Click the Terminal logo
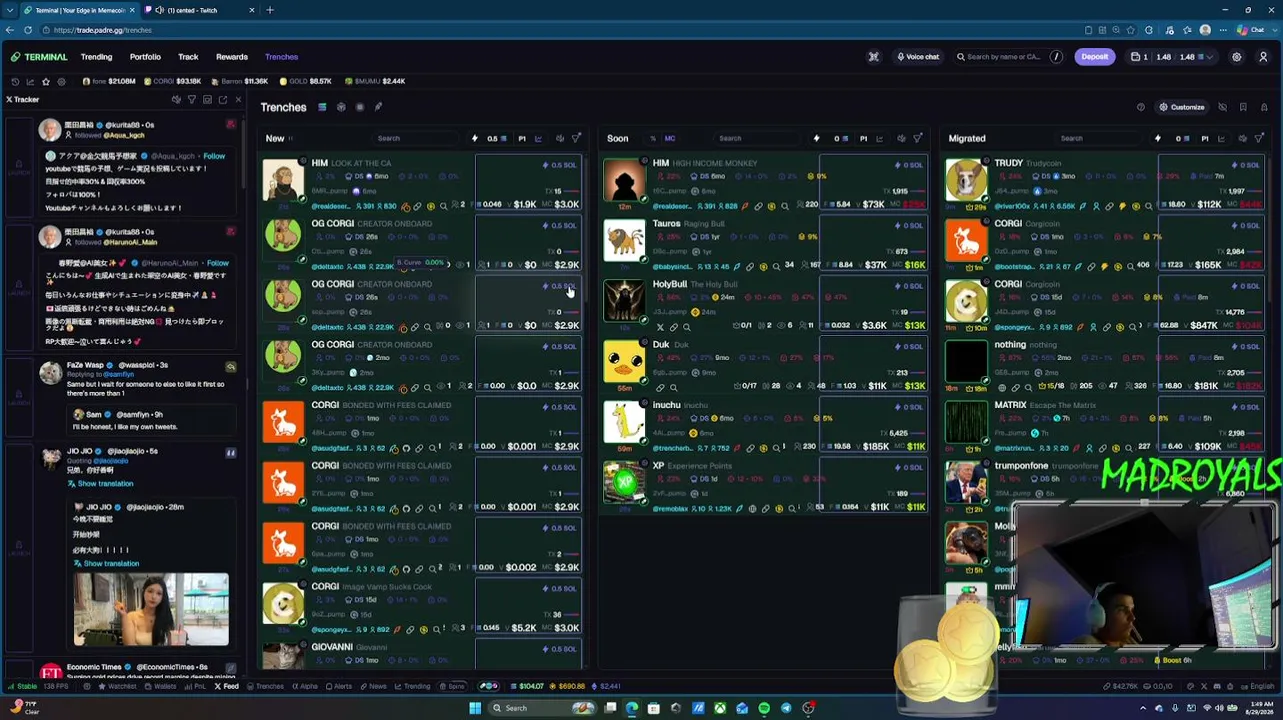Image resolution: width=1283 pixels, height=720 pixels. [x=38, y=57]
